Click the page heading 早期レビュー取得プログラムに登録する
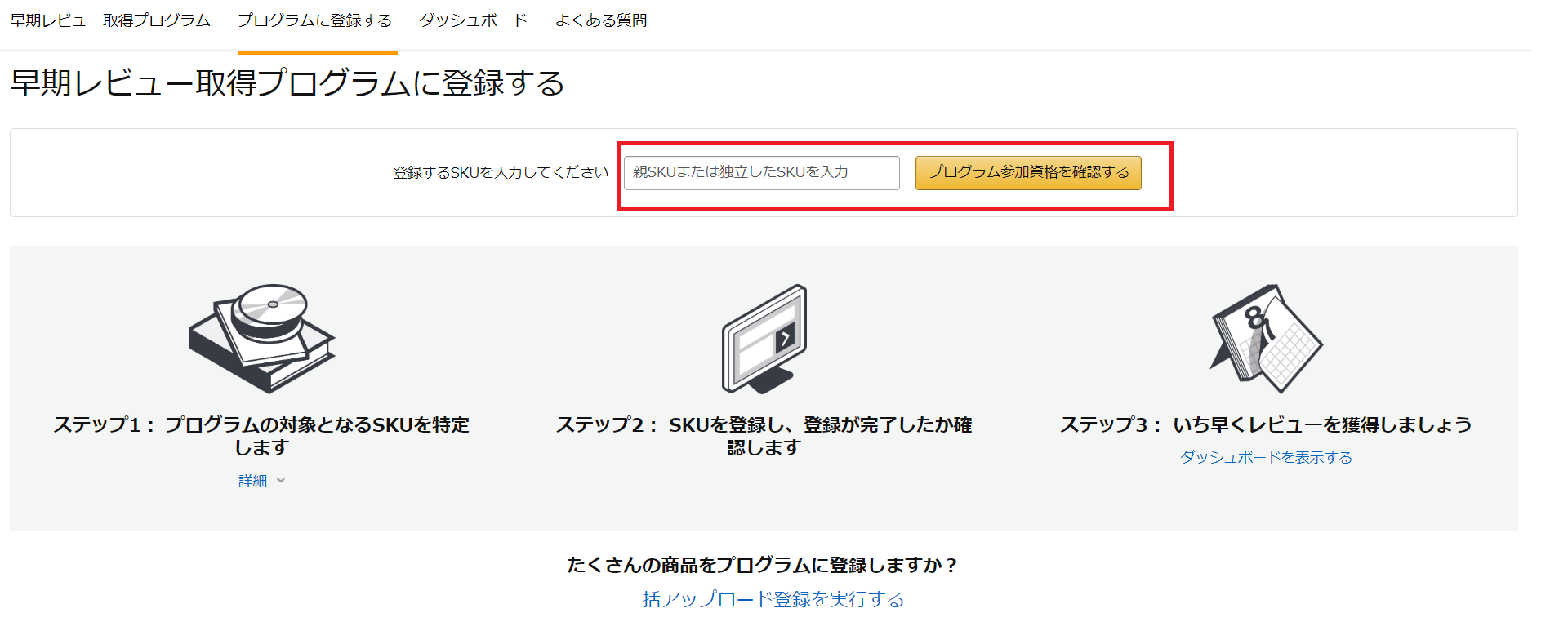Viewport: 1568px width, 622px height. click(287, 83)
